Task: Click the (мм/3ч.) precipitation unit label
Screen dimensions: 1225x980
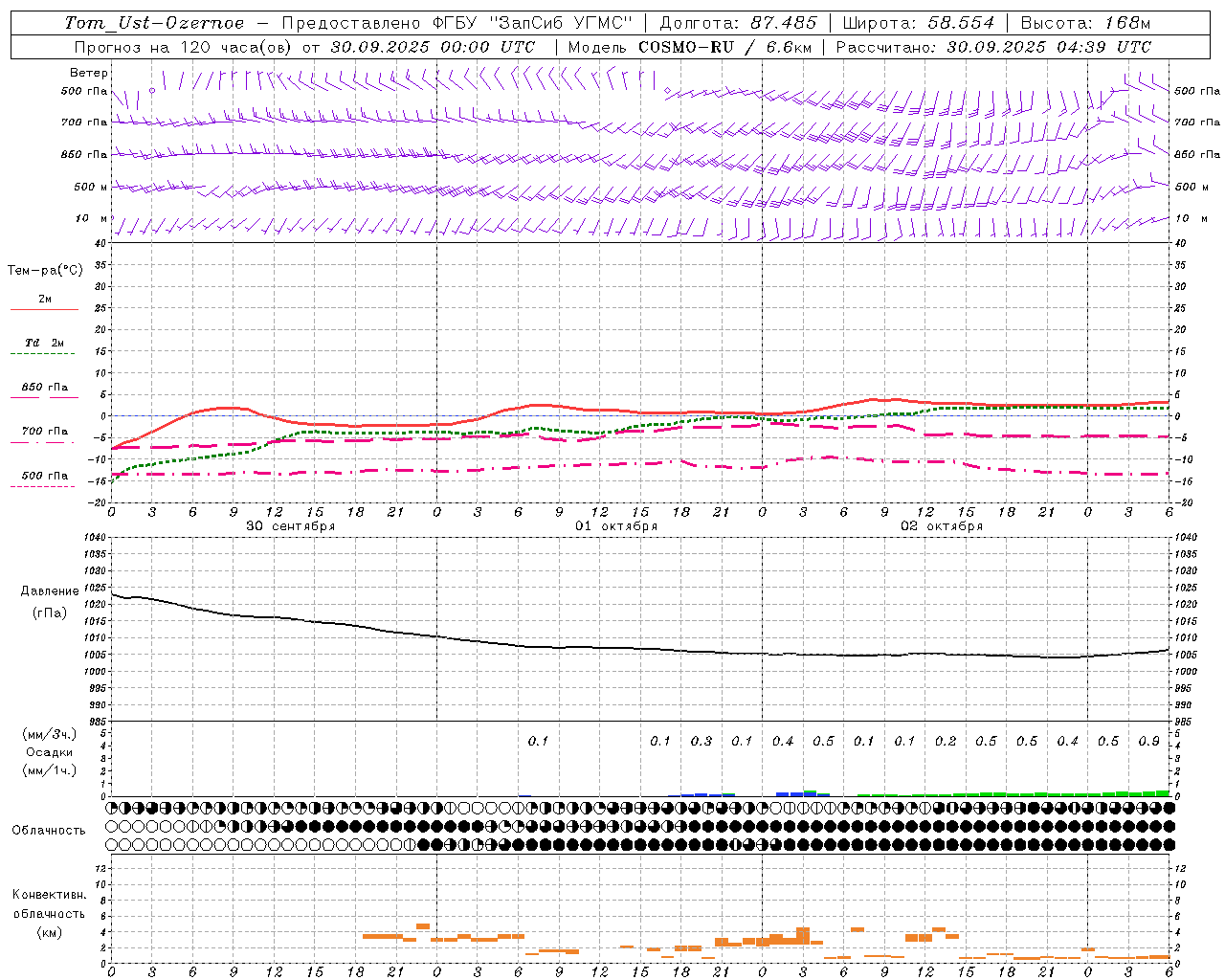Action: [50, 734]
